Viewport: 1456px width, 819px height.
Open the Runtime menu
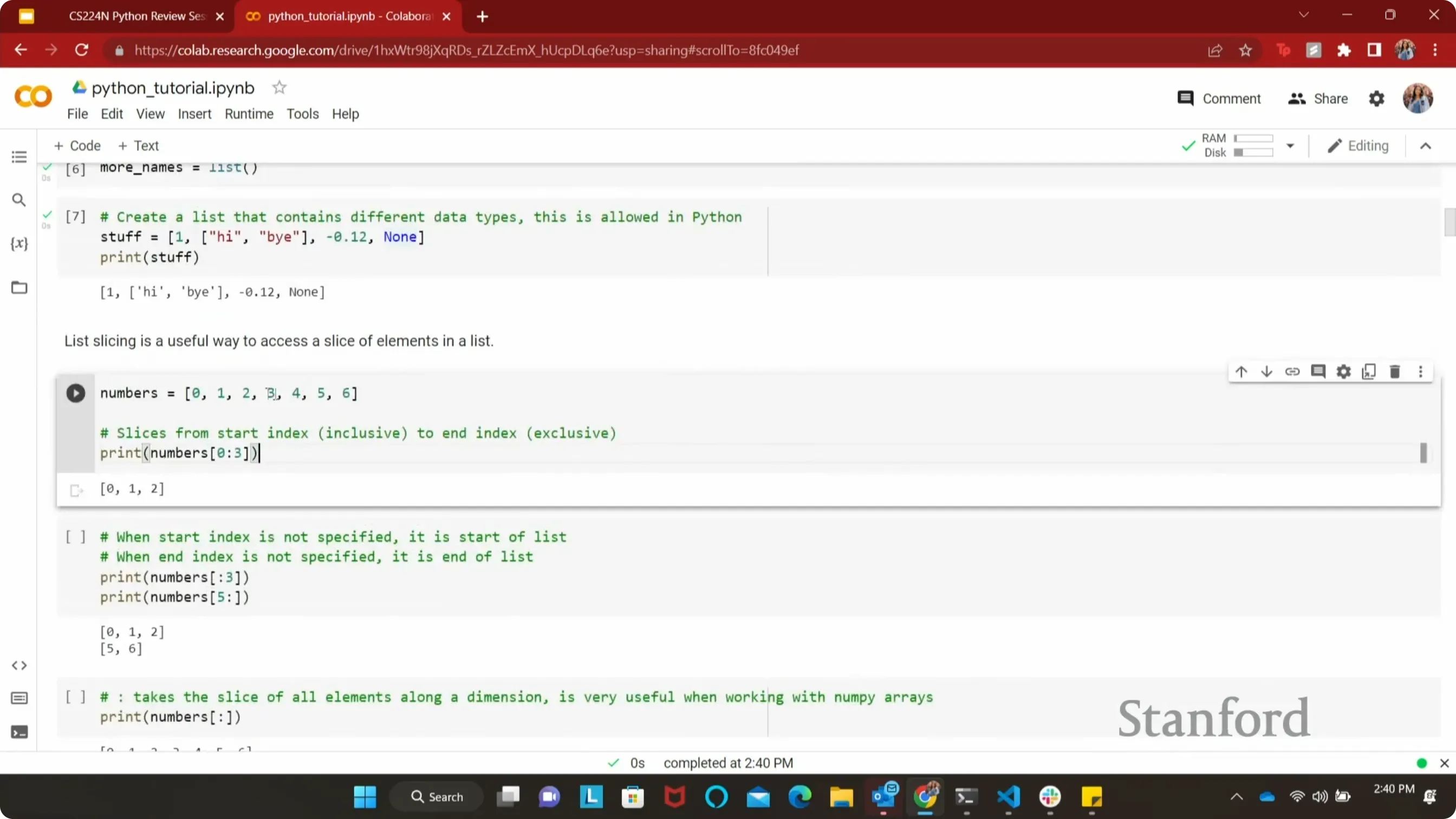[x=249, y=114]
